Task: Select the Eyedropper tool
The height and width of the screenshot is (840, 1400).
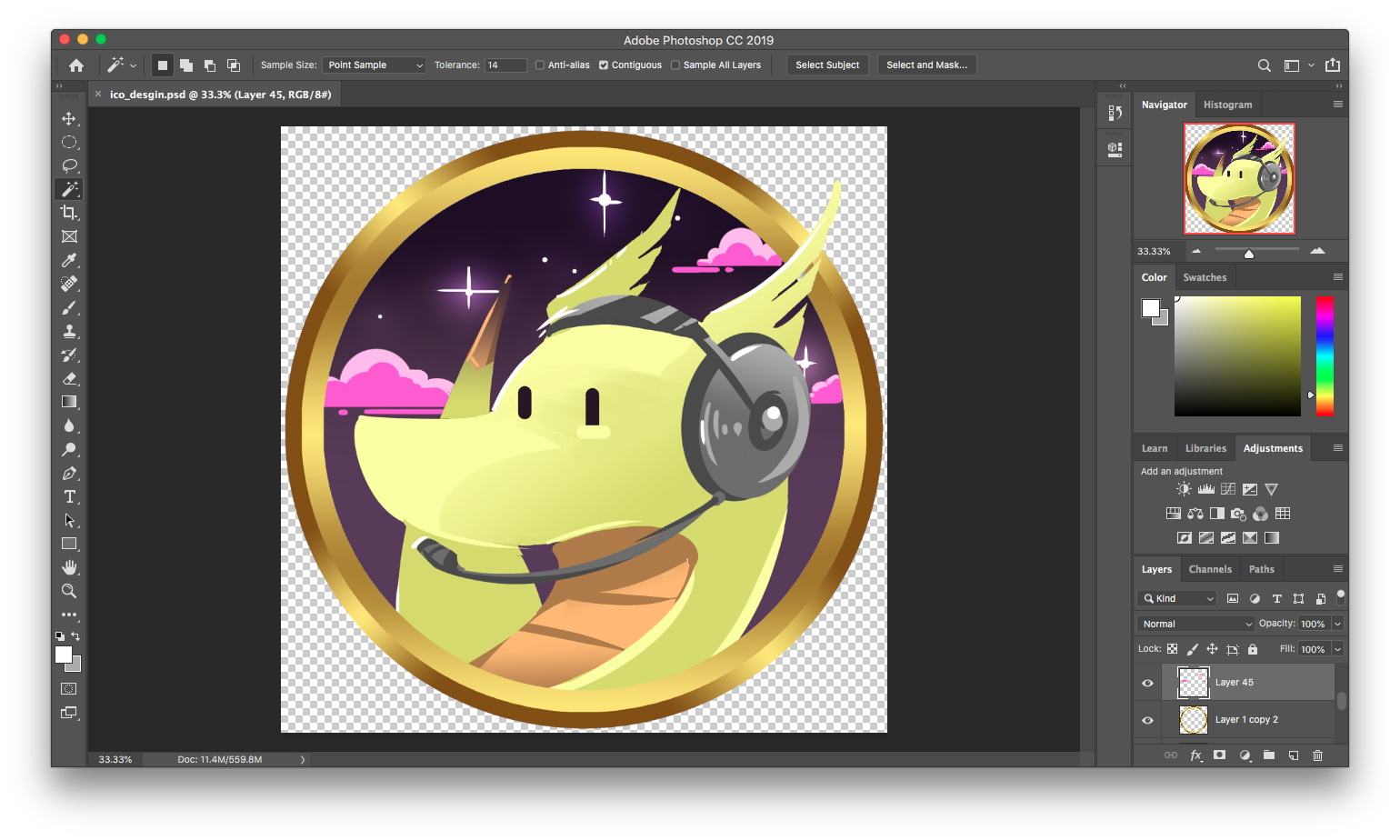Action: (69, 260)
